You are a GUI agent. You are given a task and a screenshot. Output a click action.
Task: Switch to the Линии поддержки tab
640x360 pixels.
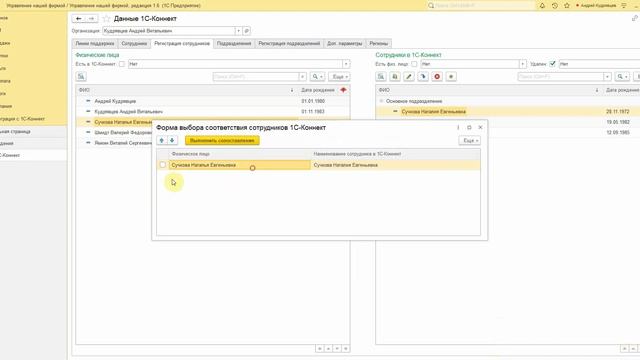pos(95,44)
